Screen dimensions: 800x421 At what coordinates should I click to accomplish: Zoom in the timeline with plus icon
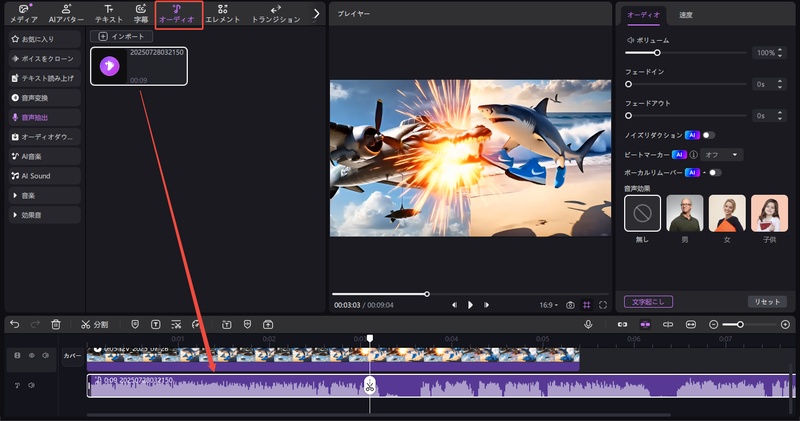(785, 325)
